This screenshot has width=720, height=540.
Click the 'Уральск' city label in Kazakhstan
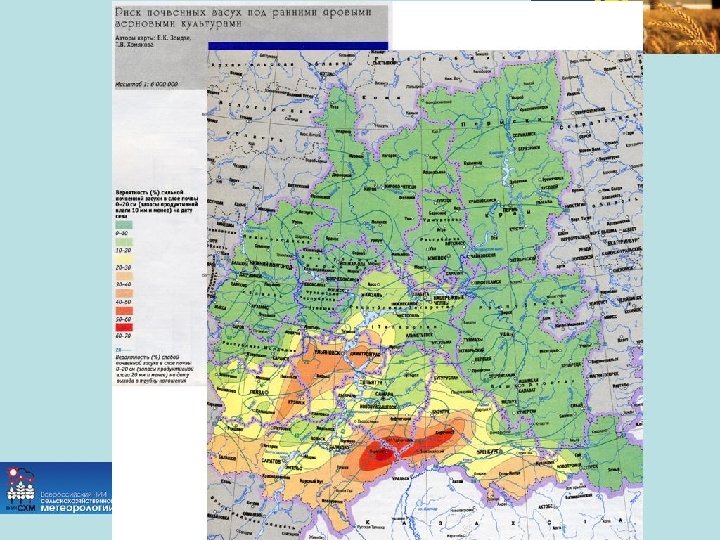400,478
